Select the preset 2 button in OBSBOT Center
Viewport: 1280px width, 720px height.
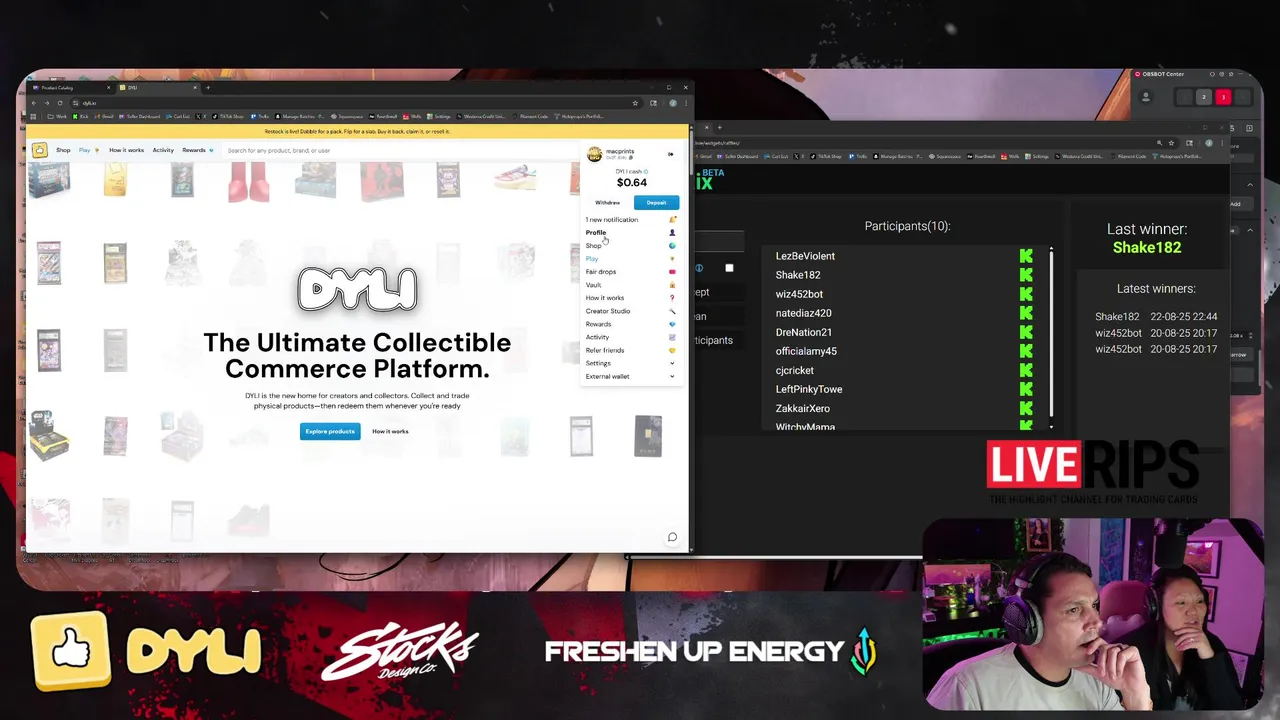coord(1203,97)
